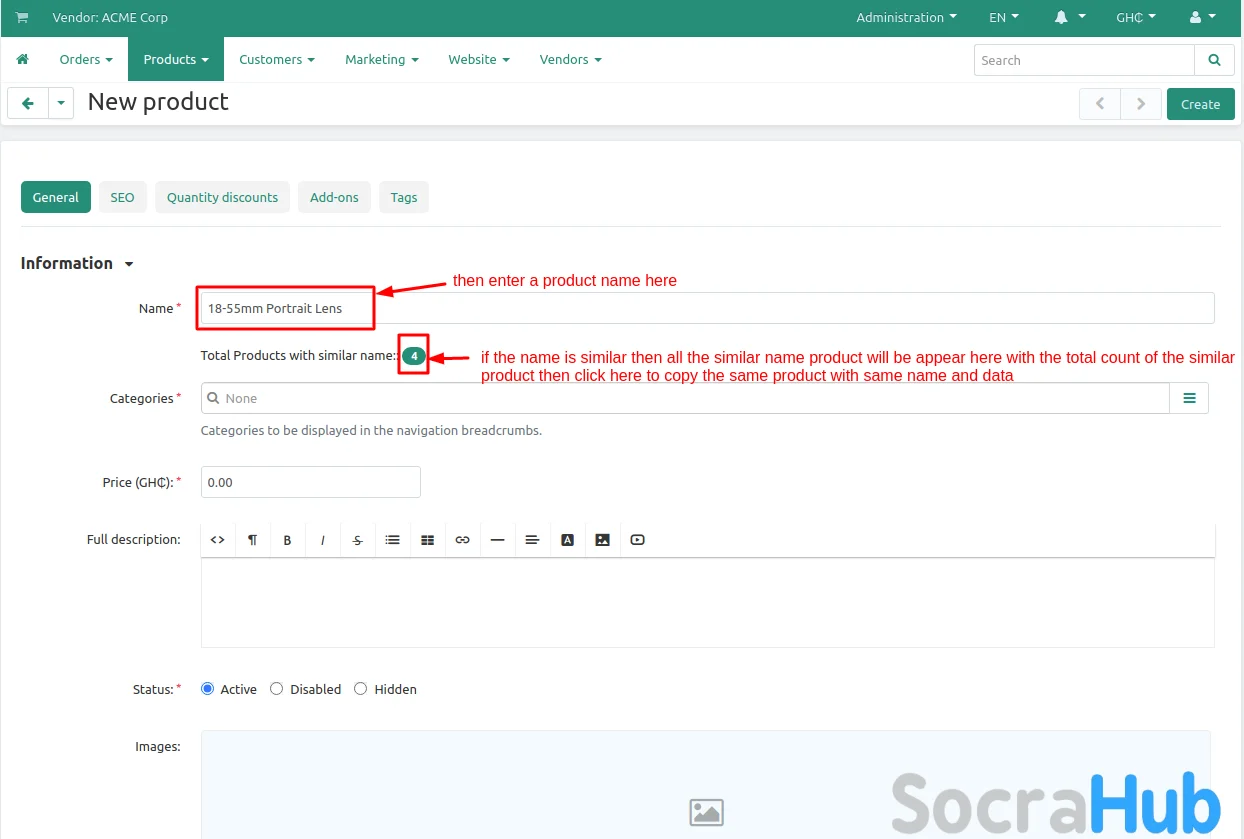Expand the Orders menu
The height and width of the screenshot is (839, 1244).
[x=86, y=60]
